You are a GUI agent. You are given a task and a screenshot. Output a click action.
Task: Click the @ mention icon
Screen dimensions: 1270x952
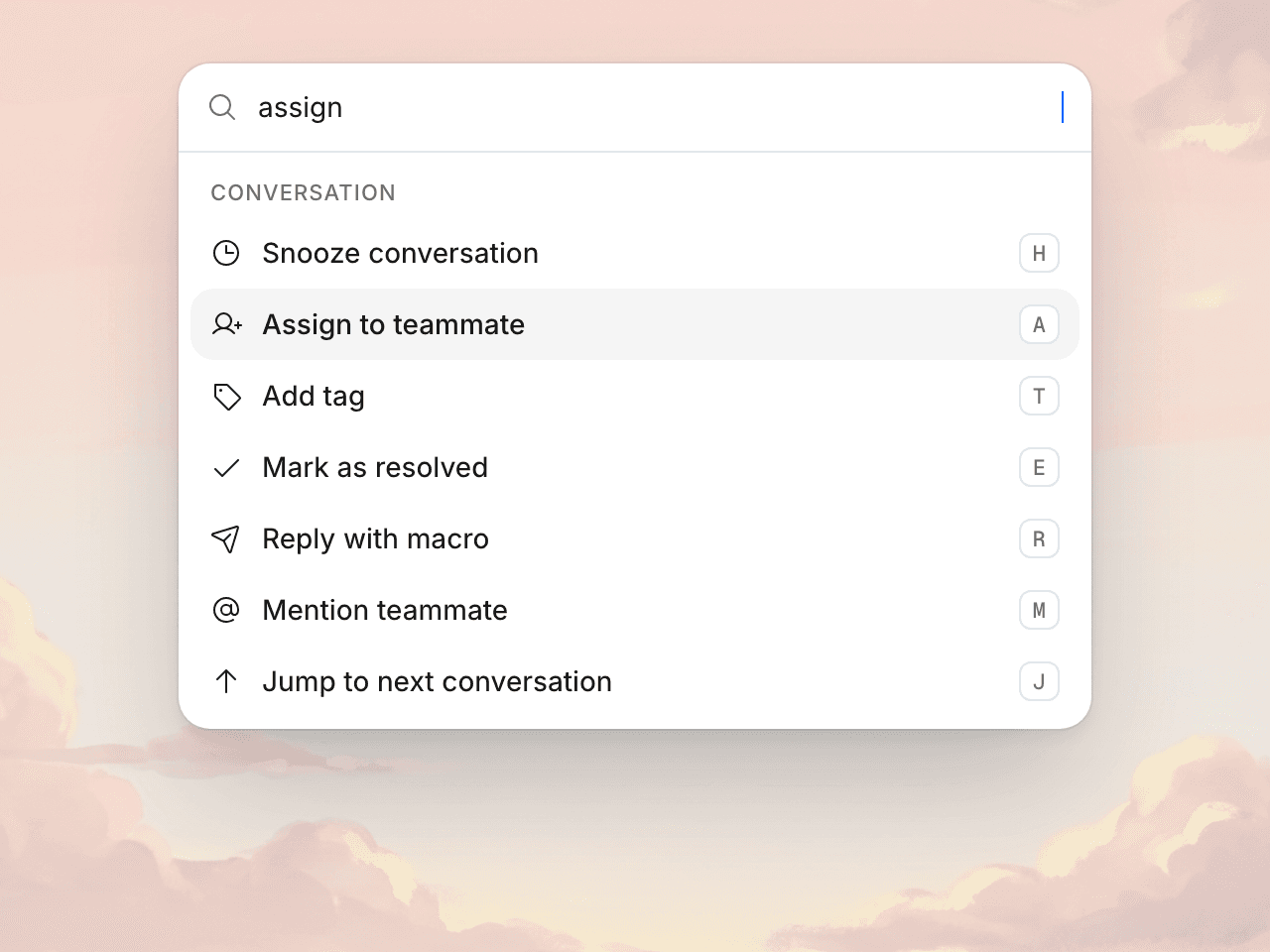(x=226, y=610)
